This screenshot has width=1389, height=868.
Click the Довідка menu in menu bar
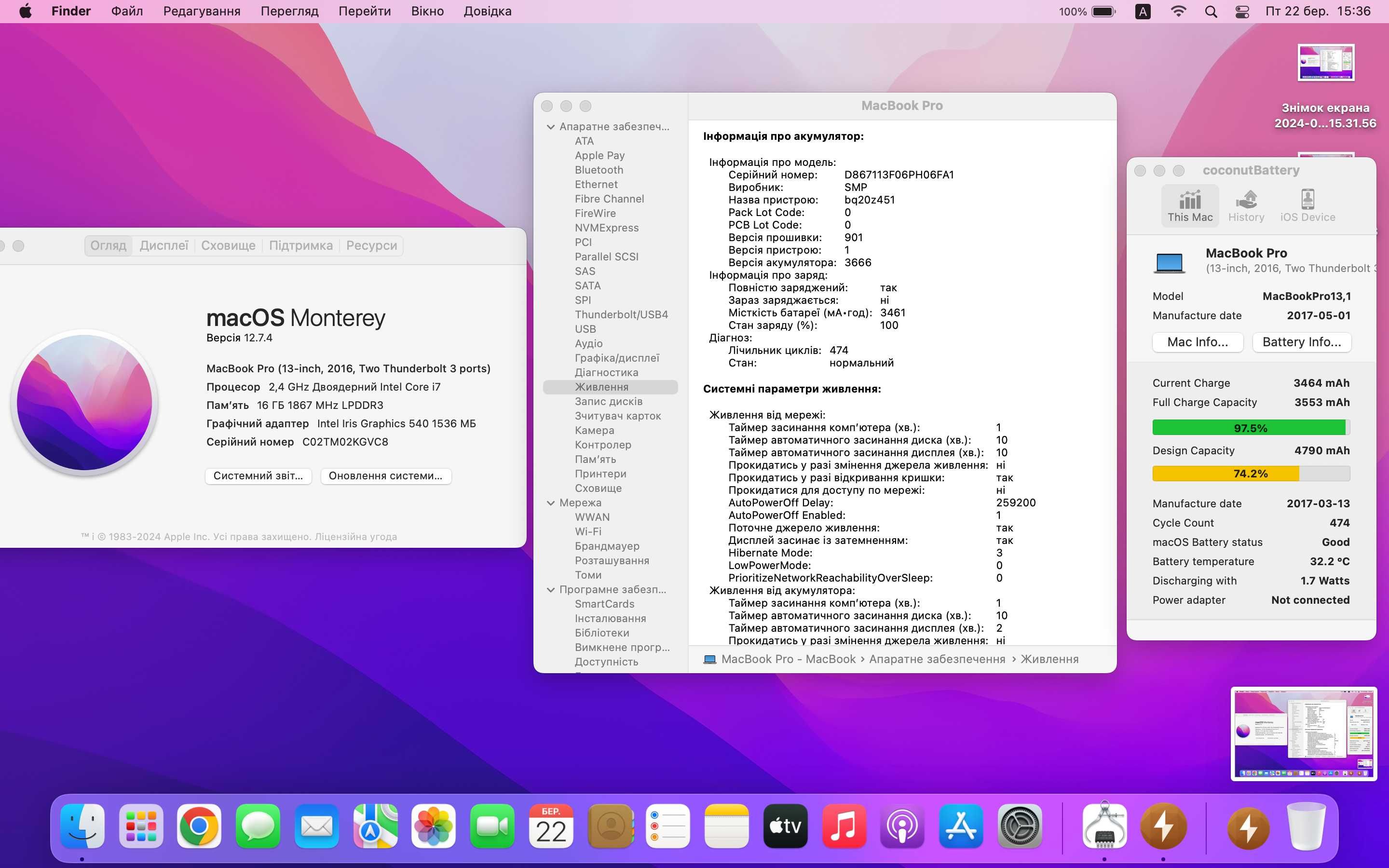[x=486, y=11]
